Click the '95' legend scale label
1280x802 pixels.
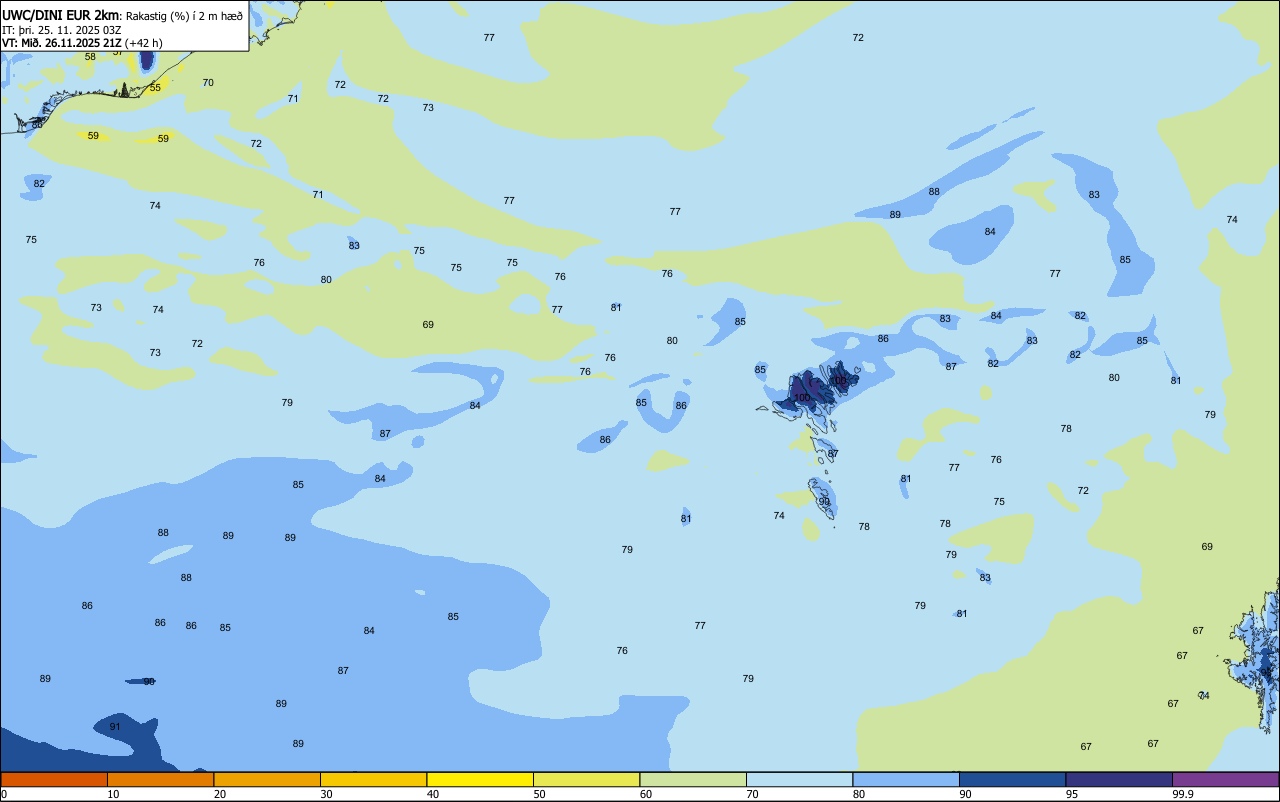tap(1072, 794)
